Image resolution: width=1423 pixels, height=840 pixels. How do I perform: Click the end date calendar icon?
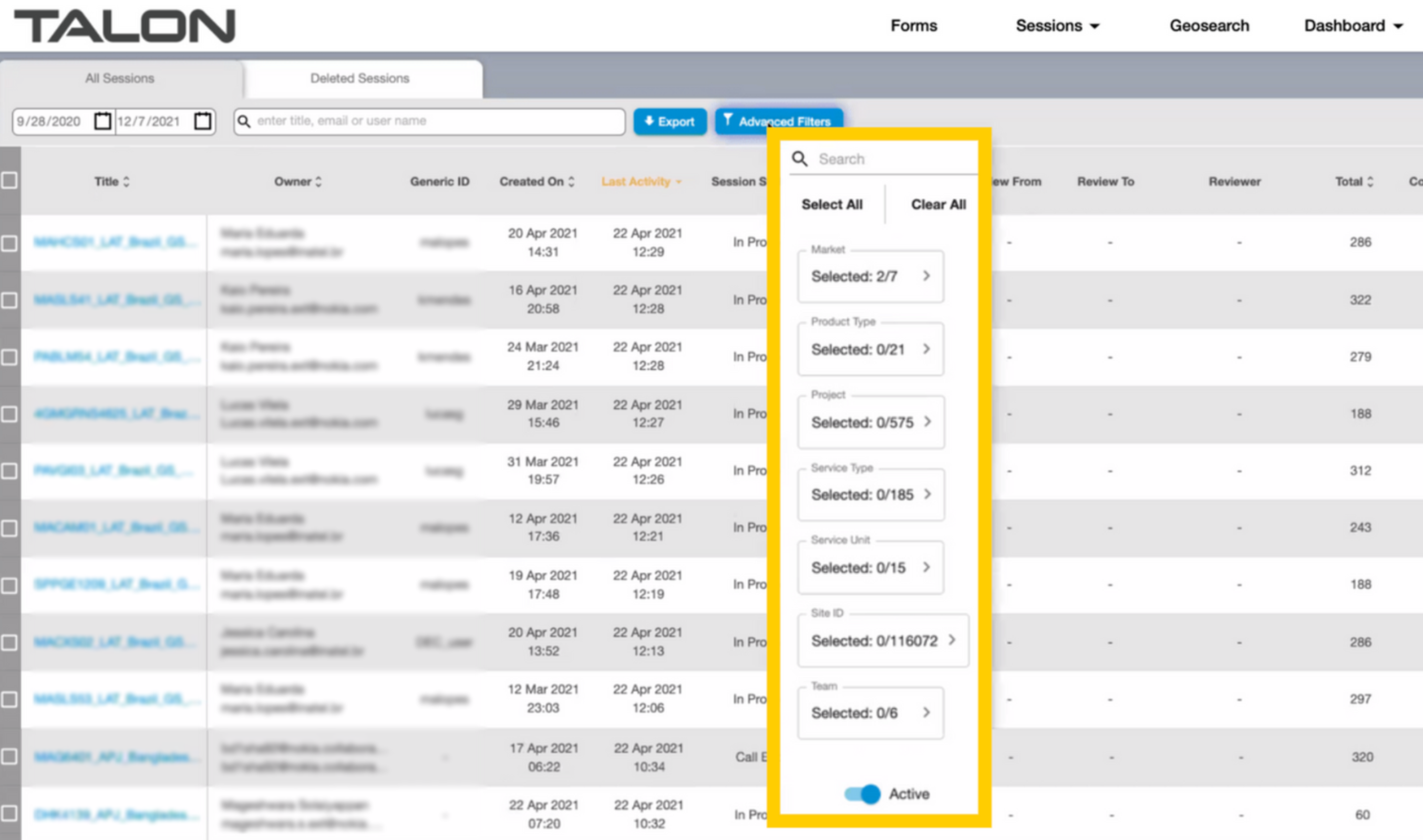[203, 121]
